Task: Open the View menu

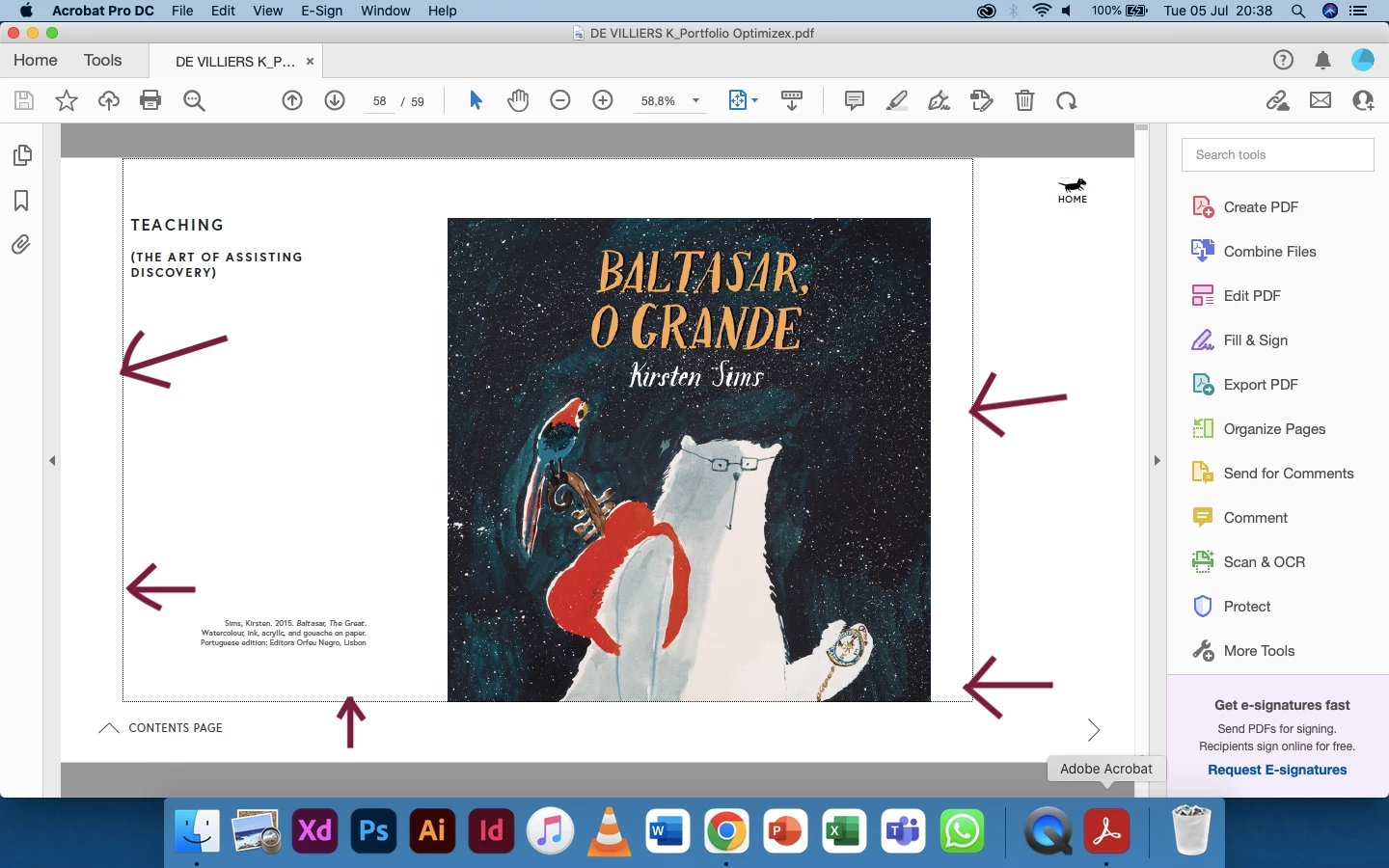Action: 267,11
